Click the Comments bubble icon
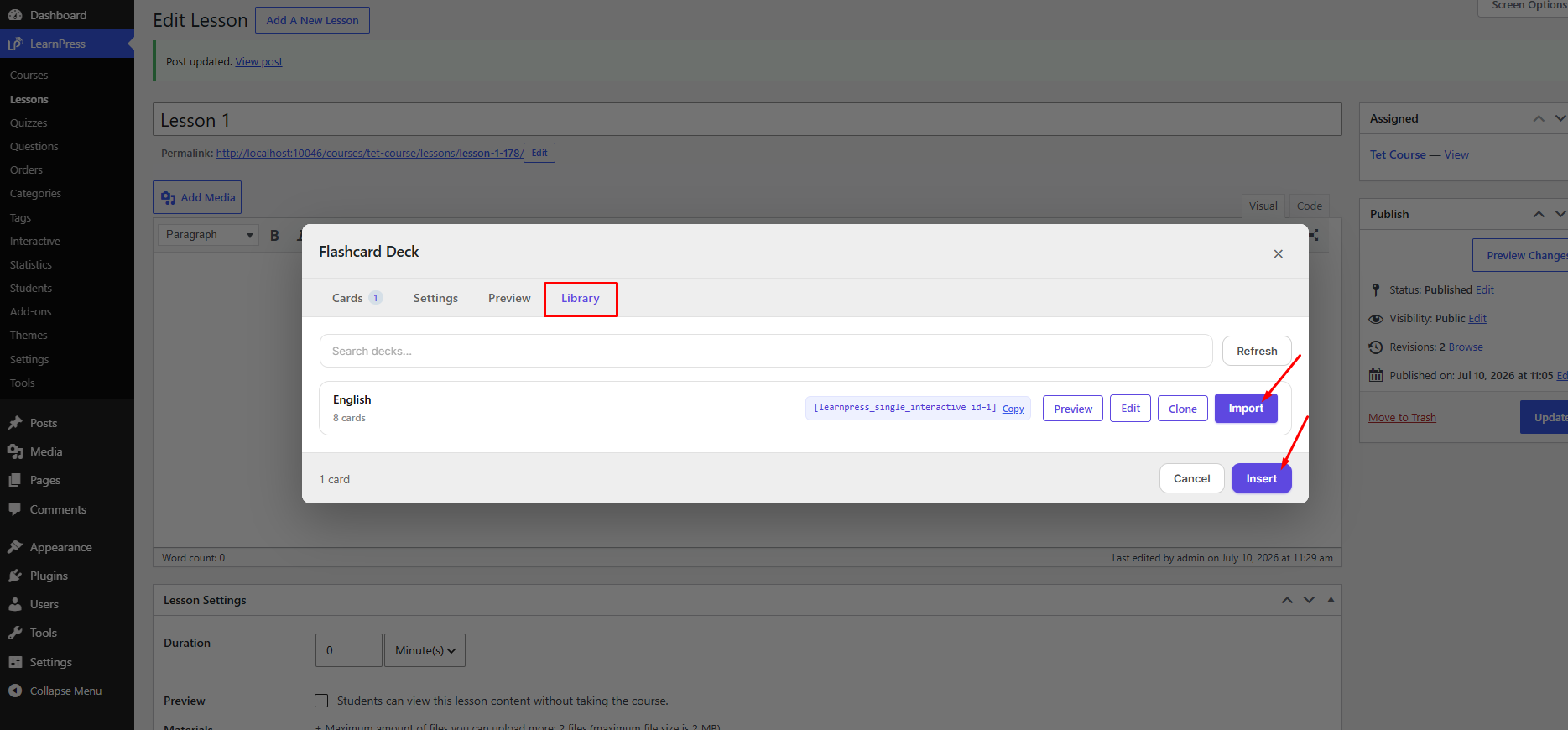Viewport: 1568px width, 730px height. (x=15, y=509)
